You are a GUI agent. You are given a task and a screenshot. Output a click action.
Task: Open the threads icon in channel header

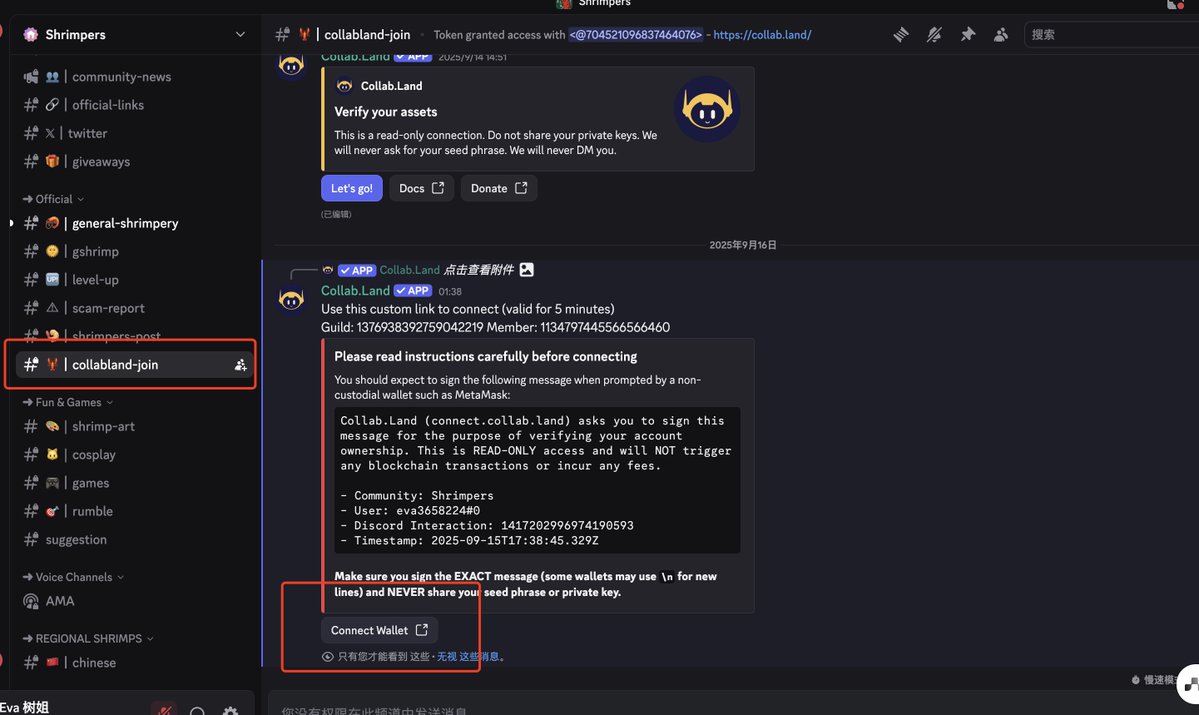(x=901, y=34)
